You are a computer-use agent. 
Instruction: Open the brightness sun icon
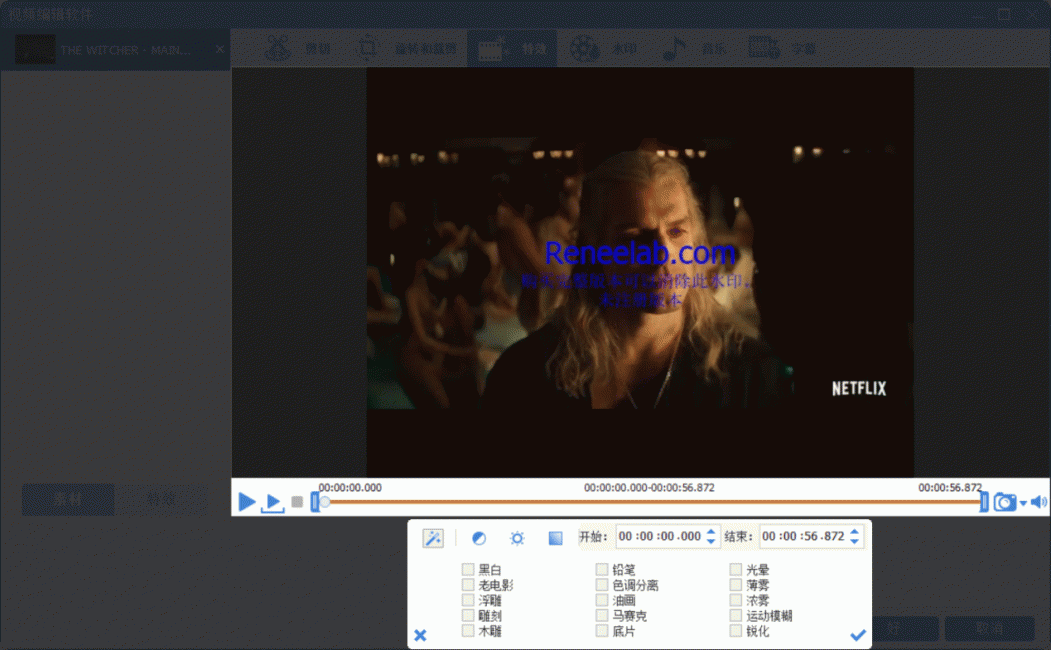[x=517, y=538]
